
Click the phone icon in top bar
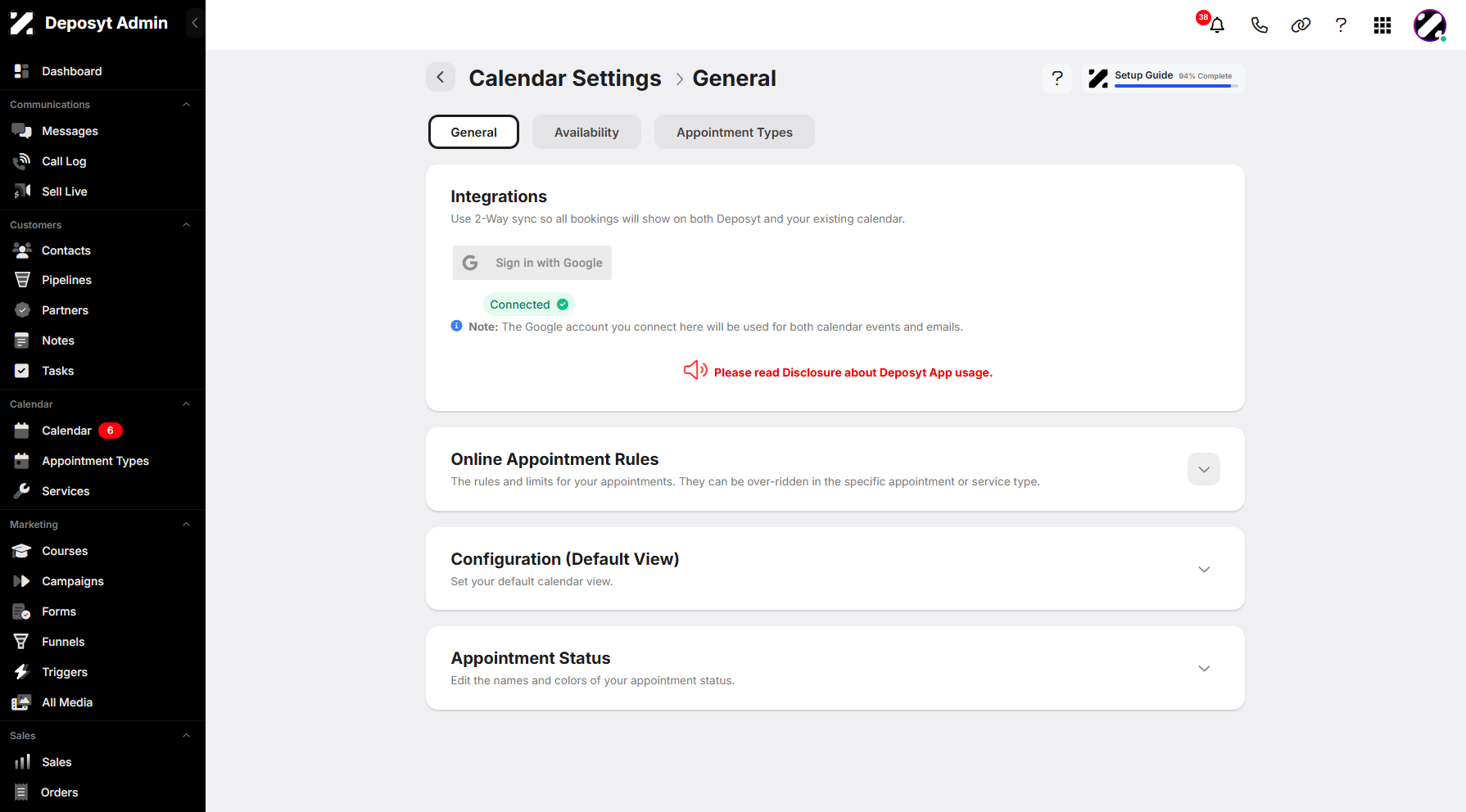coord(1260,25)
